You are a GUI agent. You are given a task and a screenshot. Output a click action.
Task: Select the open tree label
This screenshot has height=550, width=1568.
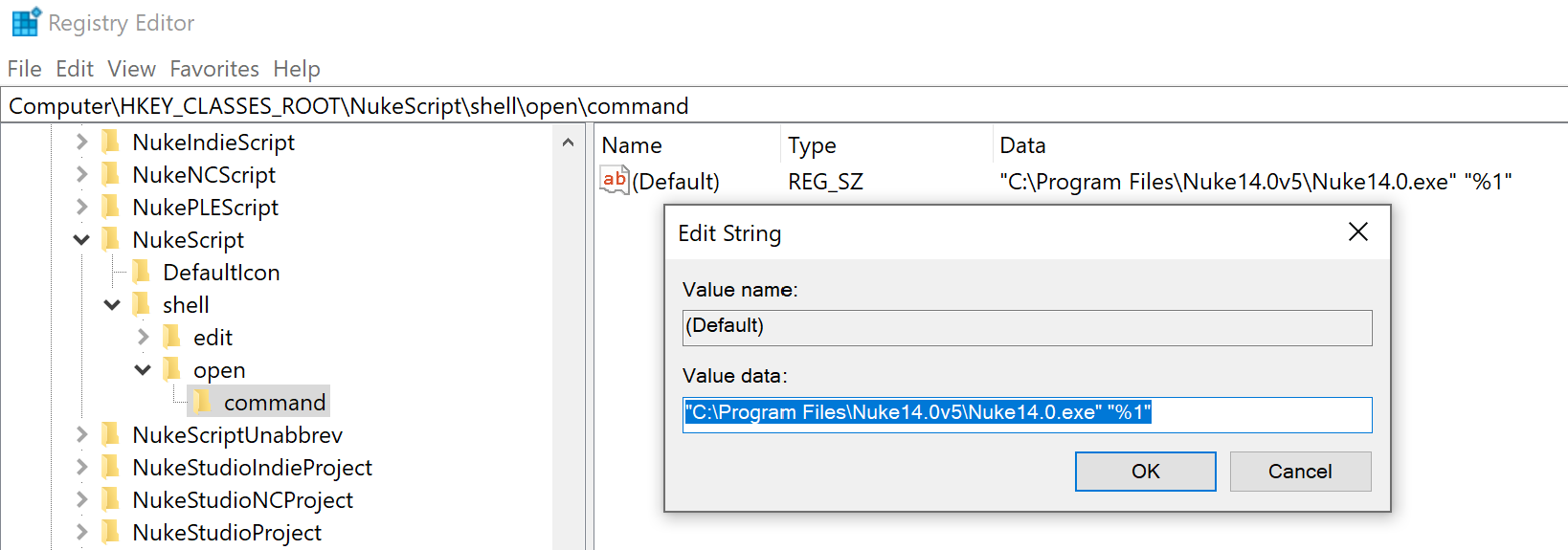(219, 369)
